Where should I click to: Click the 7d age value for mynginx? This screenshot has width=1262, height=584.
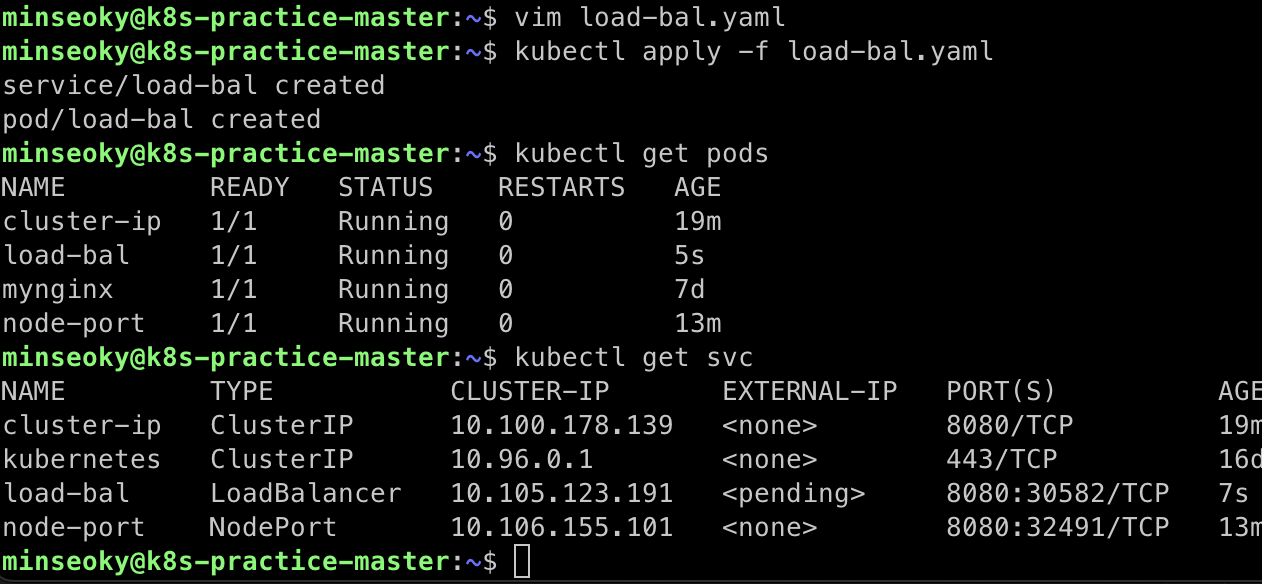pyautogui.click(x=690, y=289)
